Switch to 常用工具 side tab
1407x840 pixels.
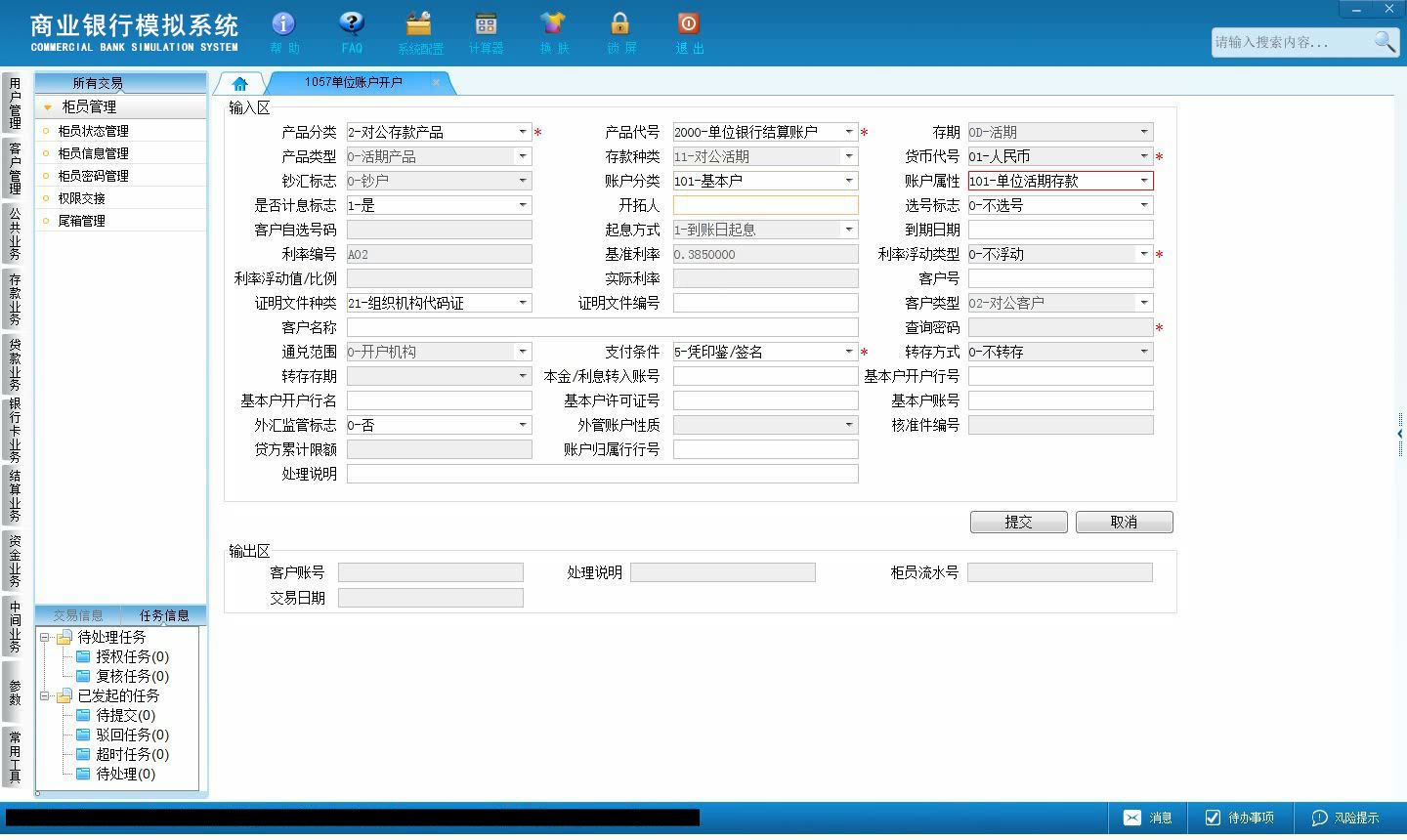click(15, 757)
